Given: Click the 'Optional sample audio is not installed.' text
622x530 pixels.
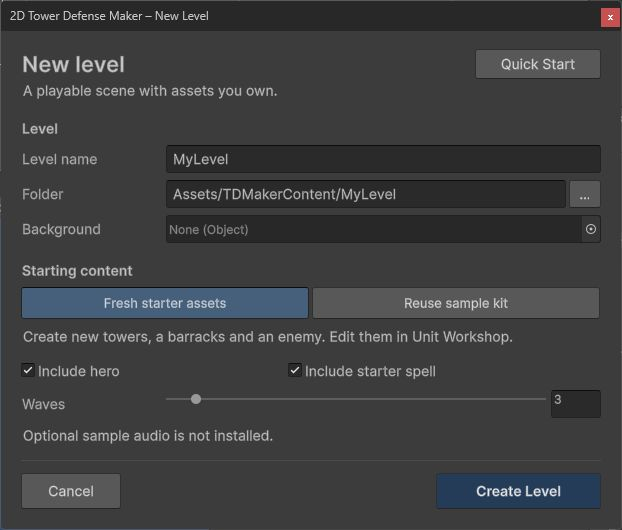Looking at the screenshot, I should [148, 436].
